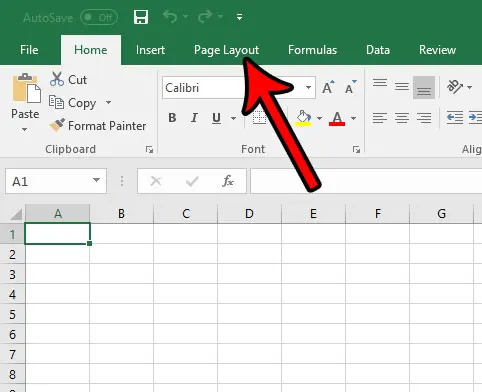Click the Orientation text angle icon

pyautogui.click(x=455, y=87)
